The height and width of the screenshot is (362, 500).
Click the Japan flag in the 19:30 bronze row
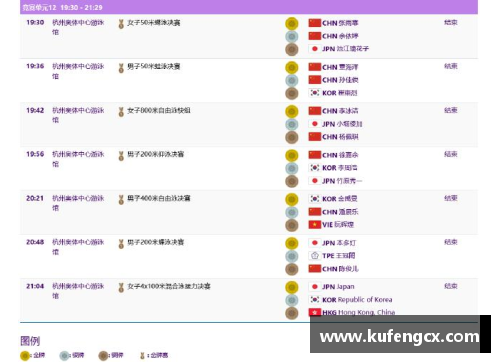tap(314, 49)
